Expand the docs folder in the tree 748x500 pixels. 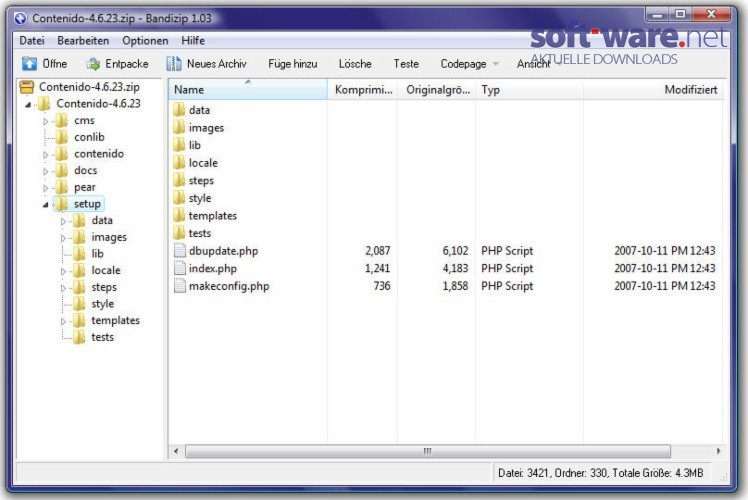click(x=46, y=171)
